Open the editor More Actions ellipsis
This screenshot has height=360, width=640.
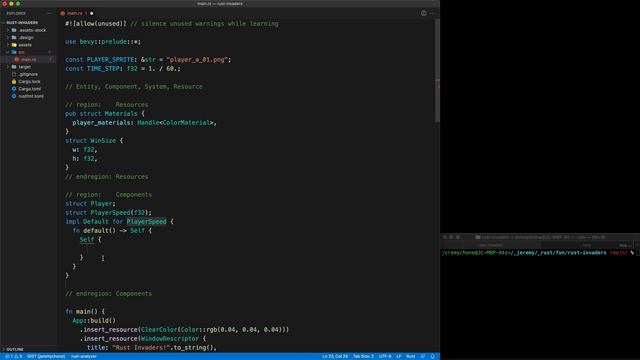[x=432, y=13]
